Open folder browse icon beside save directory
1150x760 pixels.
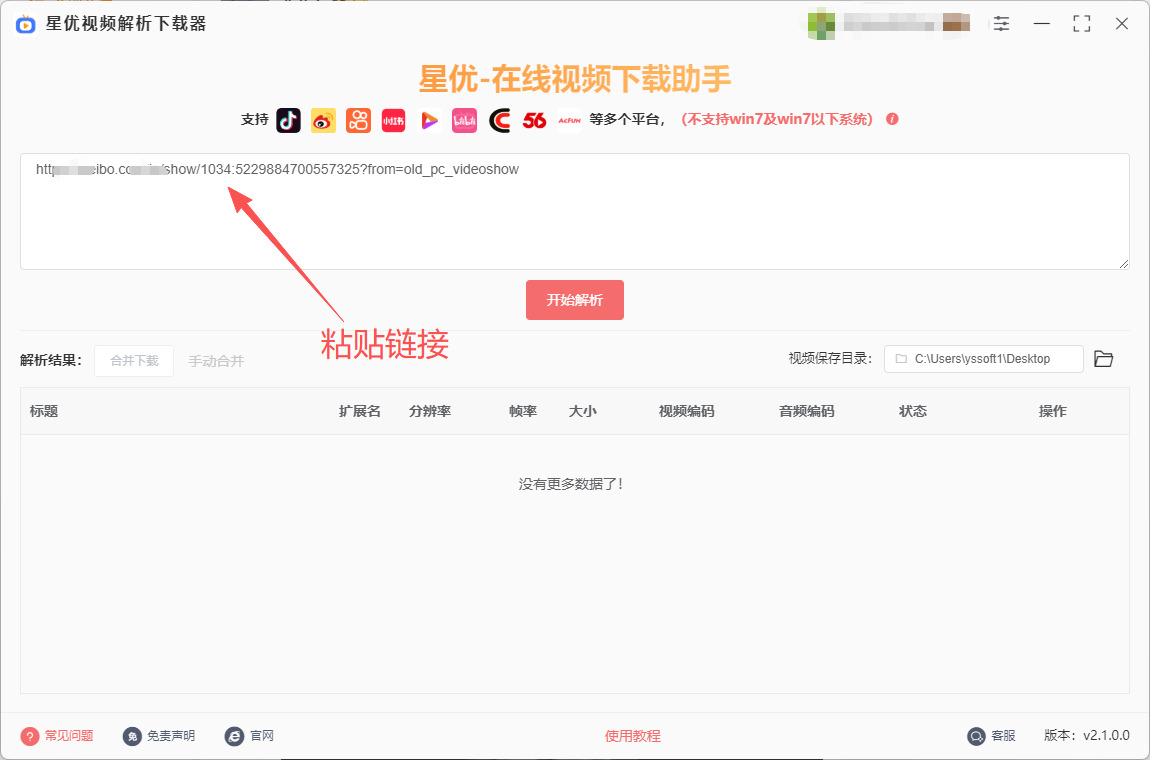(x=1104, y=359)
